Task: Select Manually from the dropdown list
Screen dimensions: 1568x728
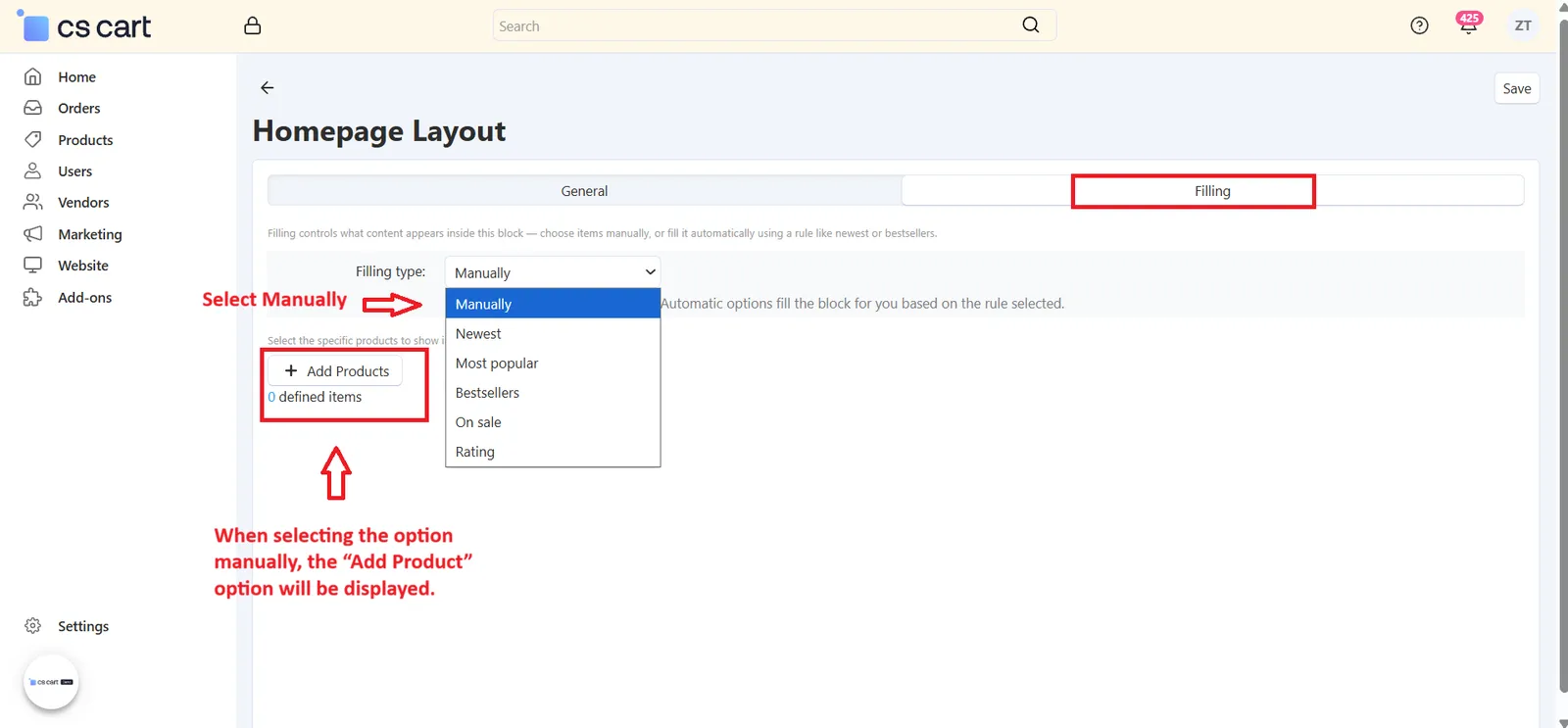Action: (553, 304)
